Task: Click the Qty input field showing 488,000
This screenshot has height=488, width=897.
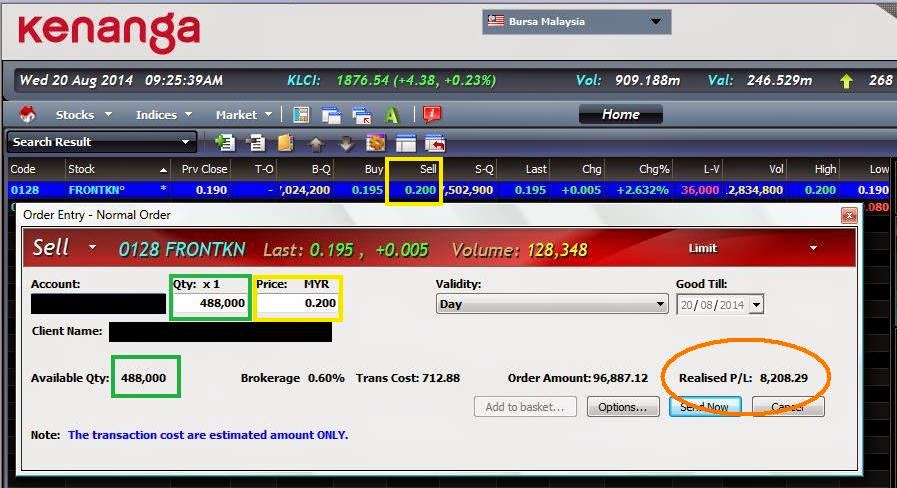Action: pyautogui.click(x=211, y=303)
